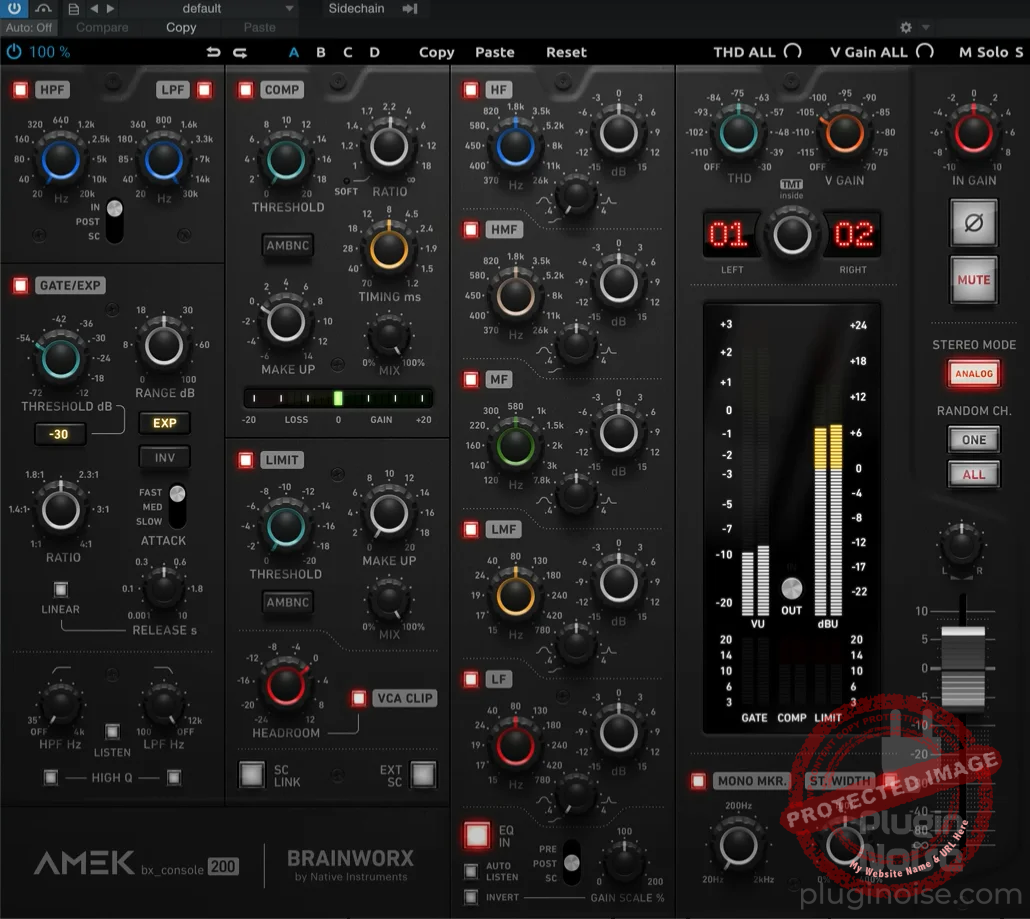Click Copy in the host header bar

tap(181, 28)
